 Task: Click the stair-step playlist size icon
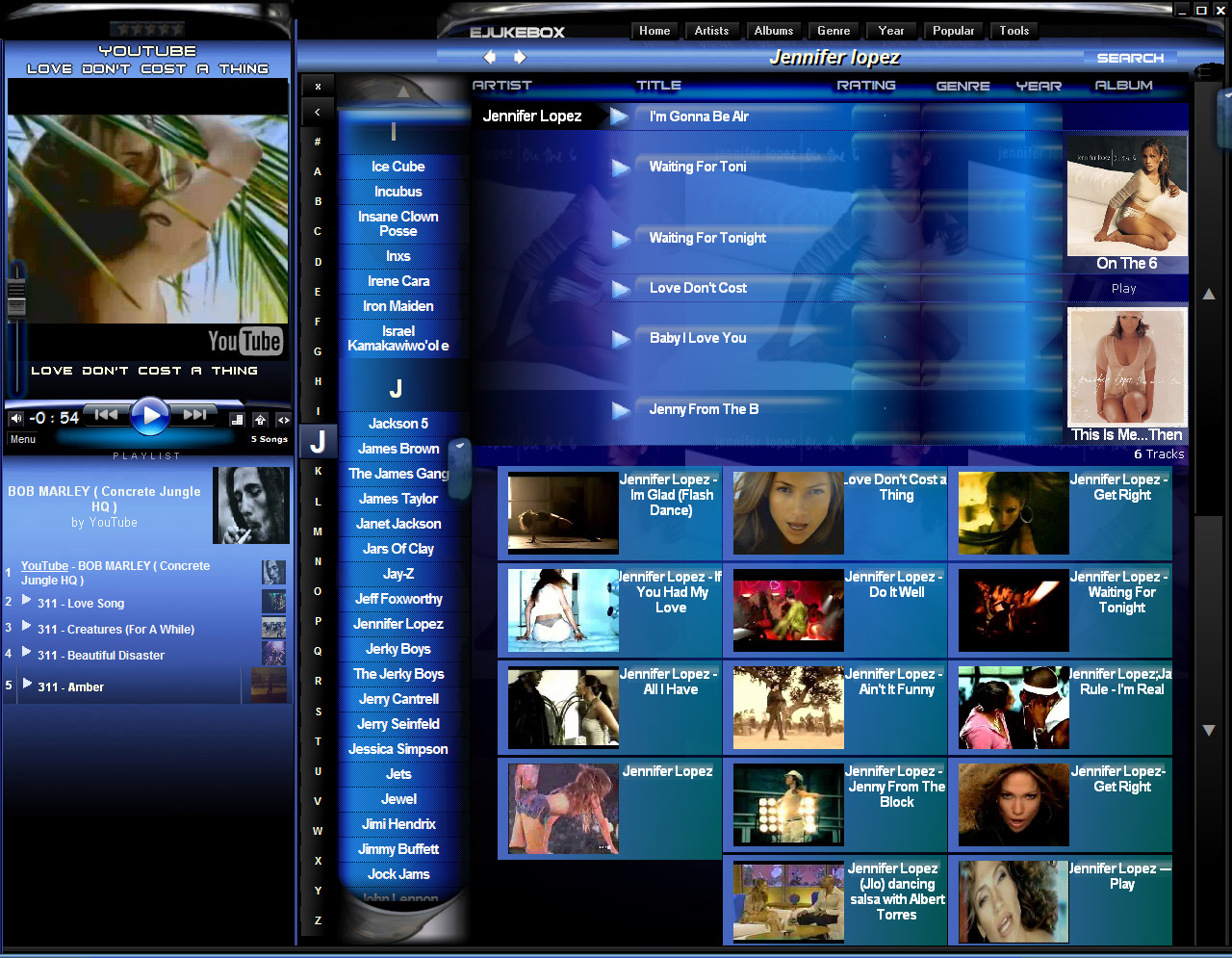point(237,420)
